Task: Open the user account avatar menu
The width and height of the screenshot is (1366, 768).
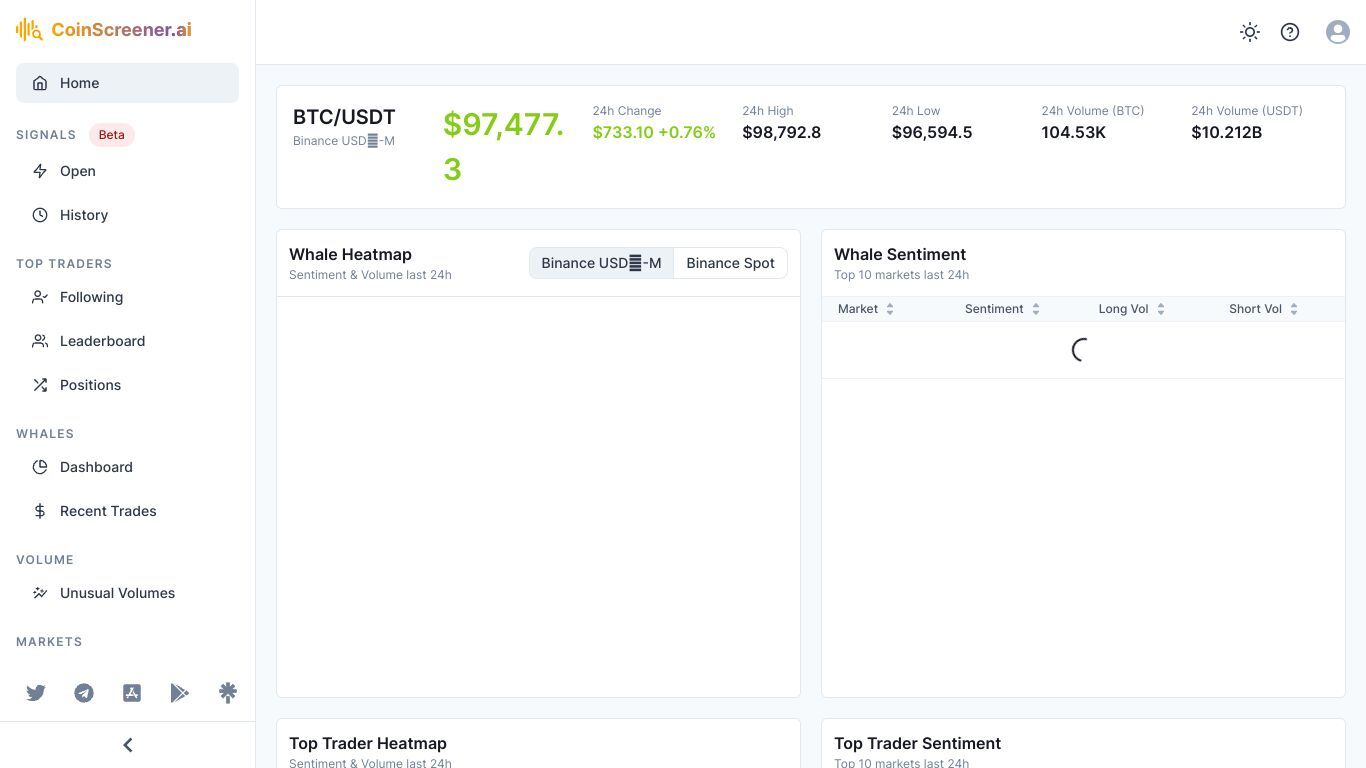Action: (1338, 32)
